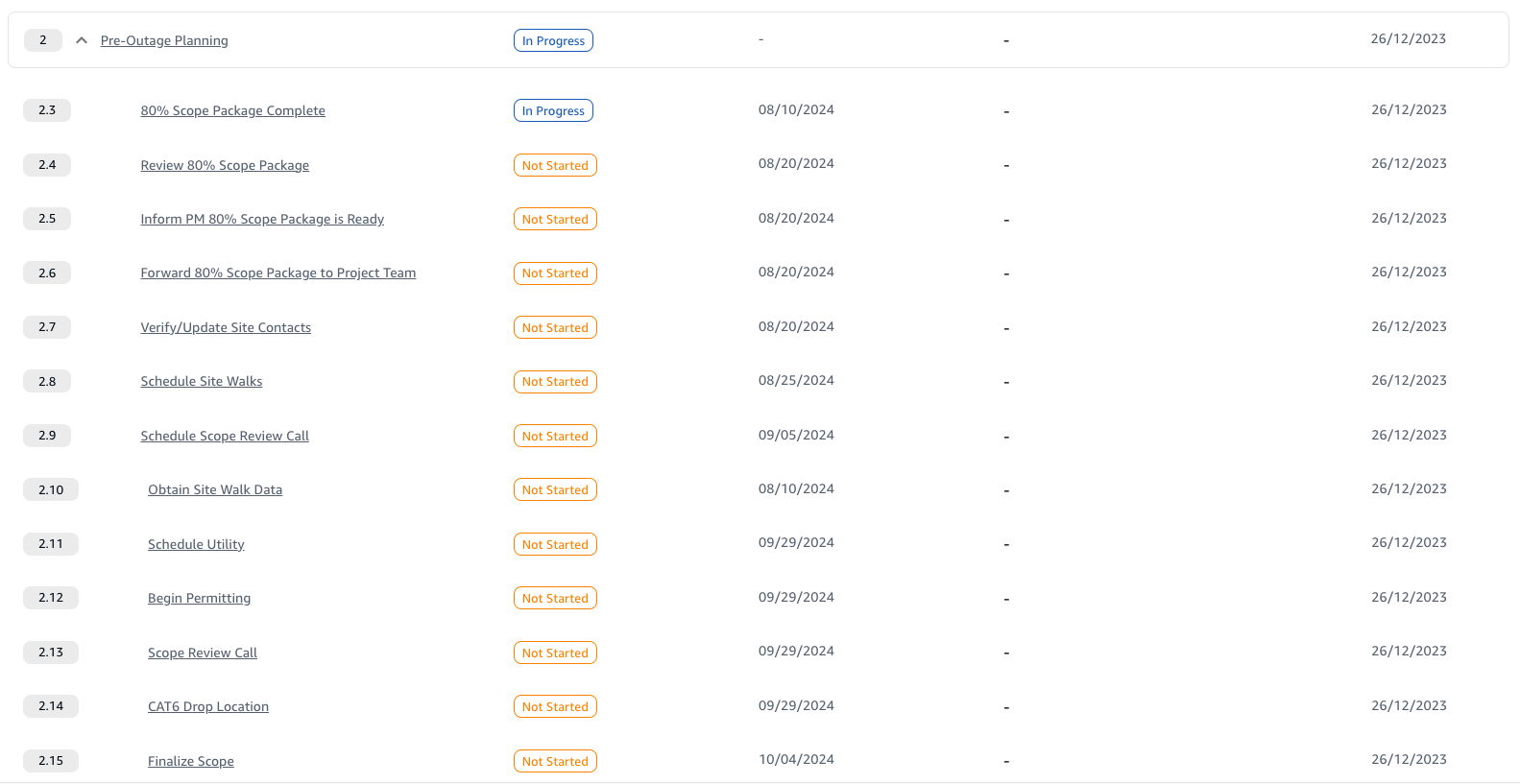Image resolution: width=1520 pixels, height=784 pixels.
Task: Click the Not Started badge for Schedule Site Walks
Action: point(555,381)
